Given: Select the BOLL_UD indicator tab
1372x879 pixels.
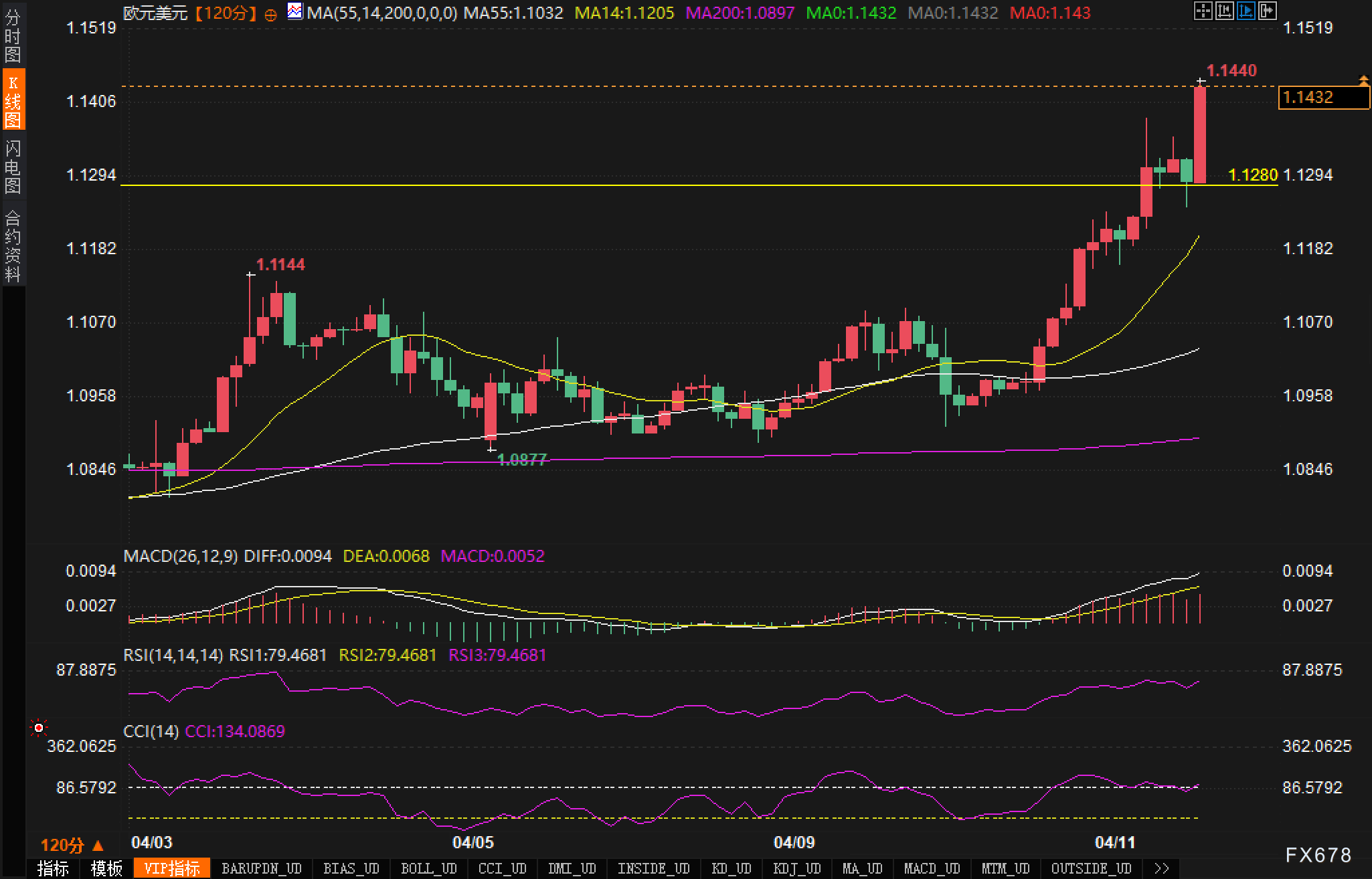Looking at the screenshot, I should 428,868.
